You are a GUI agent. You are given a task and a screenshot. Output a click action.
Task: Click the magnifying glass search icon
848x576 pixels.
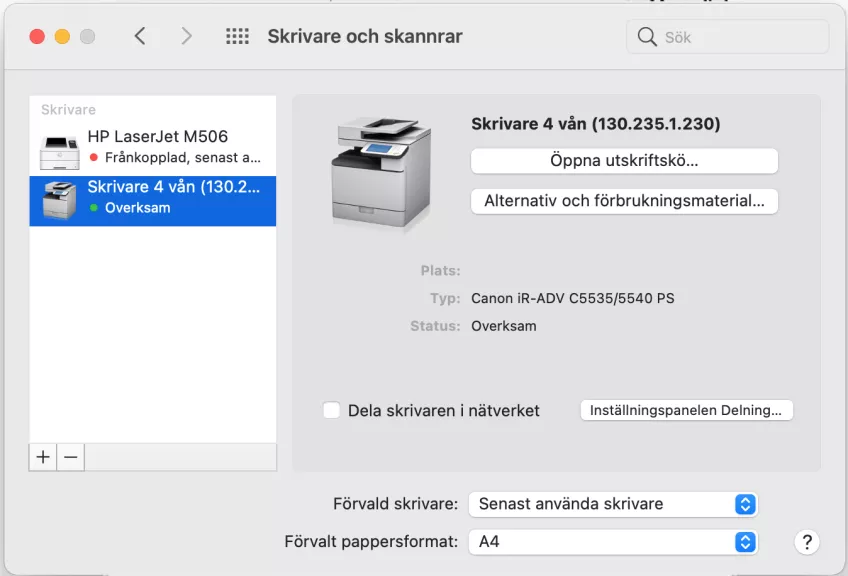[647, 38]
